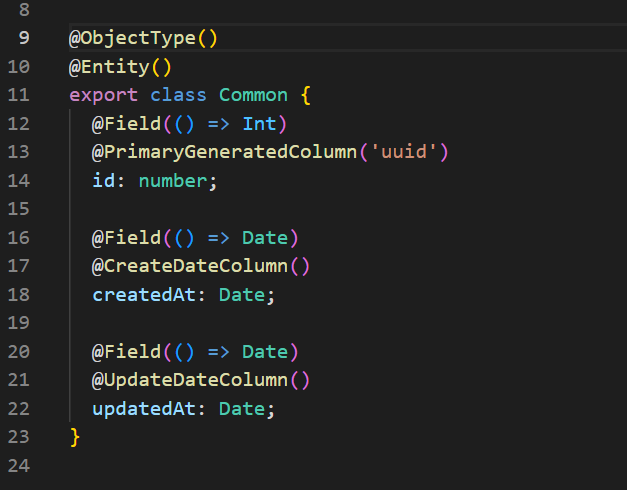Click the updatedAt property name
Viewport: 627px width, 490px height.
coord(144,409)
